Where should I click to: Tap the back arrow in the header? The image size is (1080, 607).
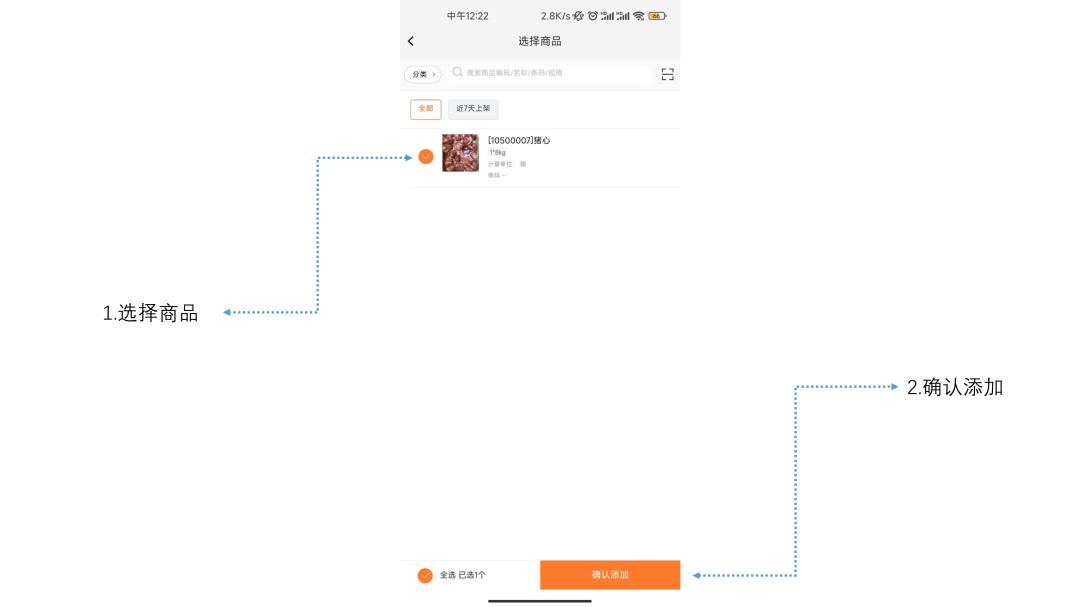pos(411,41)
